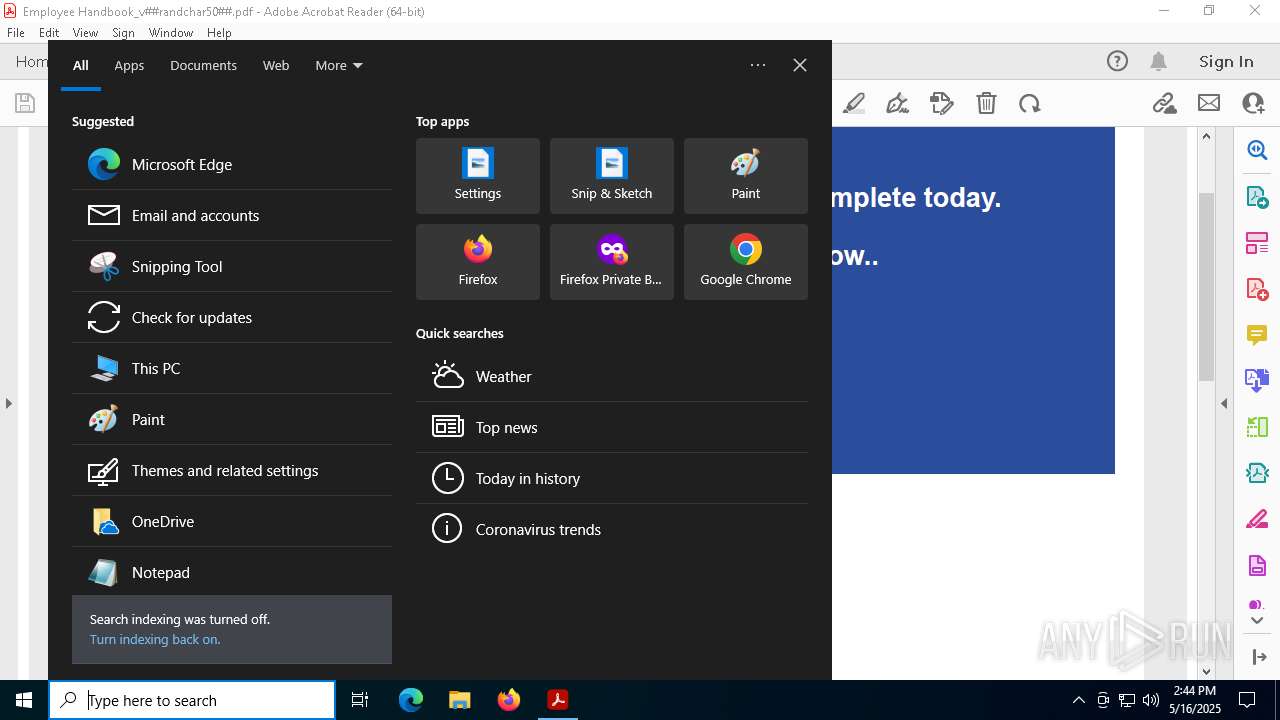The height and width of the screenshot is (720, 1280).
Task: Open Acrobat notifications bell
Action: click(x=1158, y=62)
